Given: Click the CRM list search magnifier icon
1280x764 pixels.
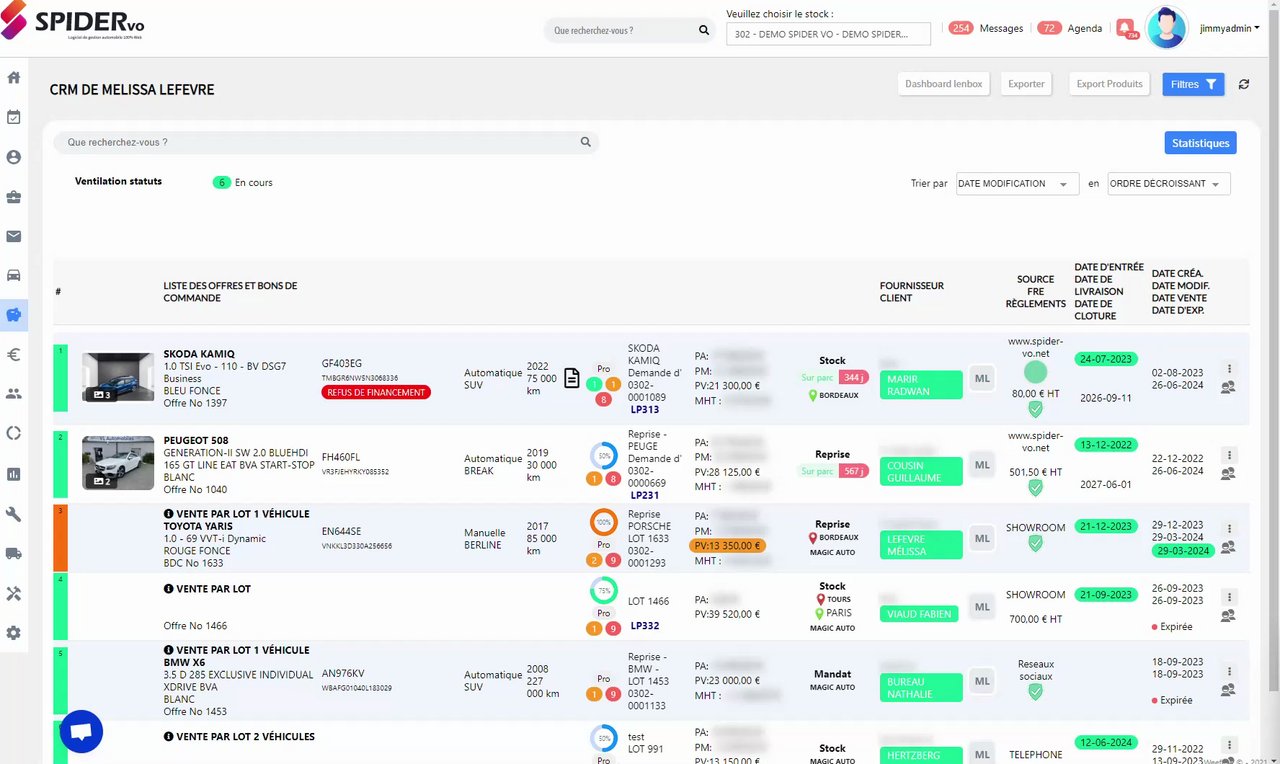Looking at the screenshot, I should [x=586, y=142].
